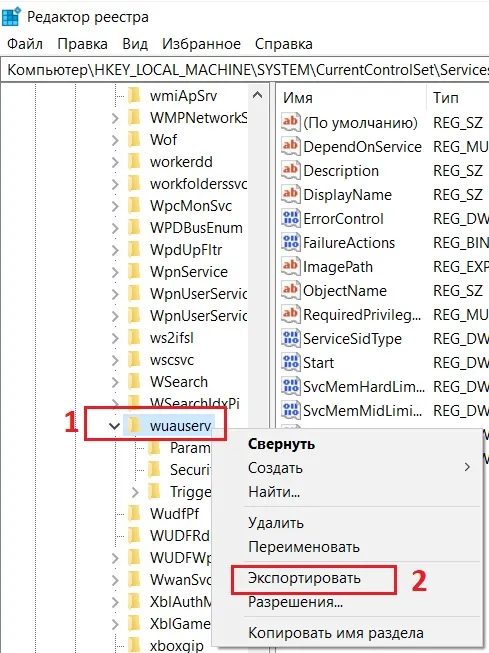This screenshot has height=653, width=489.
Task: Click the workerdd folder icon
Action: [134, 162]
